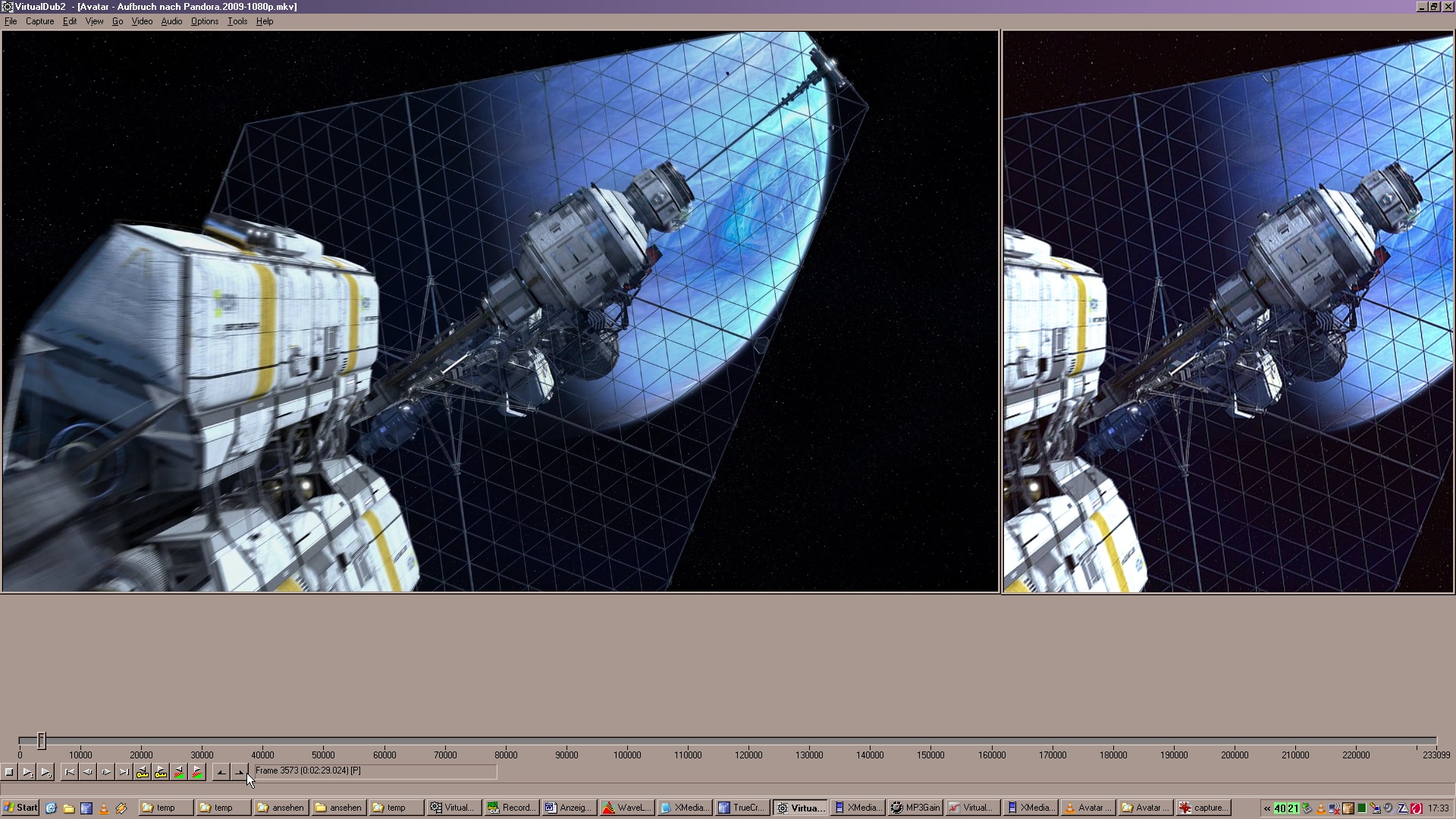The width and height of the screenshot is (1456, 819).
Task: Play the input video preview
Action: pyautogui.click(x=27, y=772)
